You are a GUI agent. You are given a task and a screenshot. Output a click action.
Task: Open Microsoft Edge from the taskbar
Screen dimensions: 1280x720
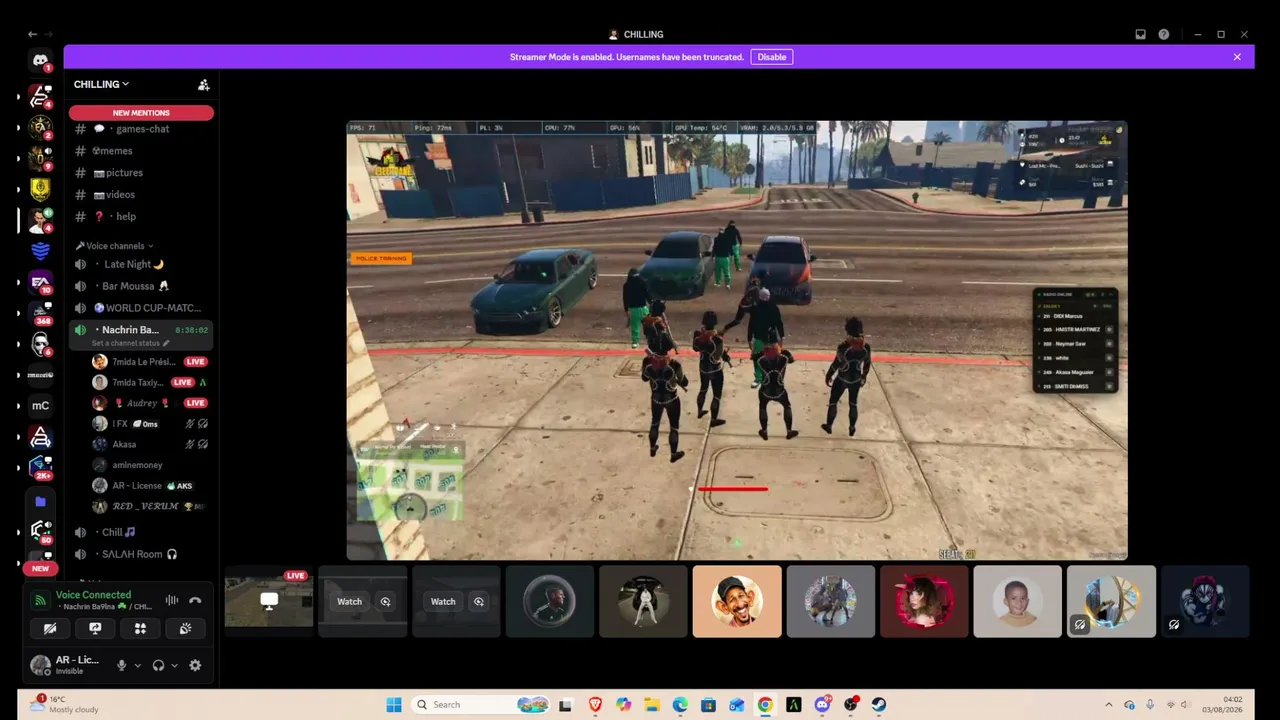pyautogui.click(x=680, y=705)
